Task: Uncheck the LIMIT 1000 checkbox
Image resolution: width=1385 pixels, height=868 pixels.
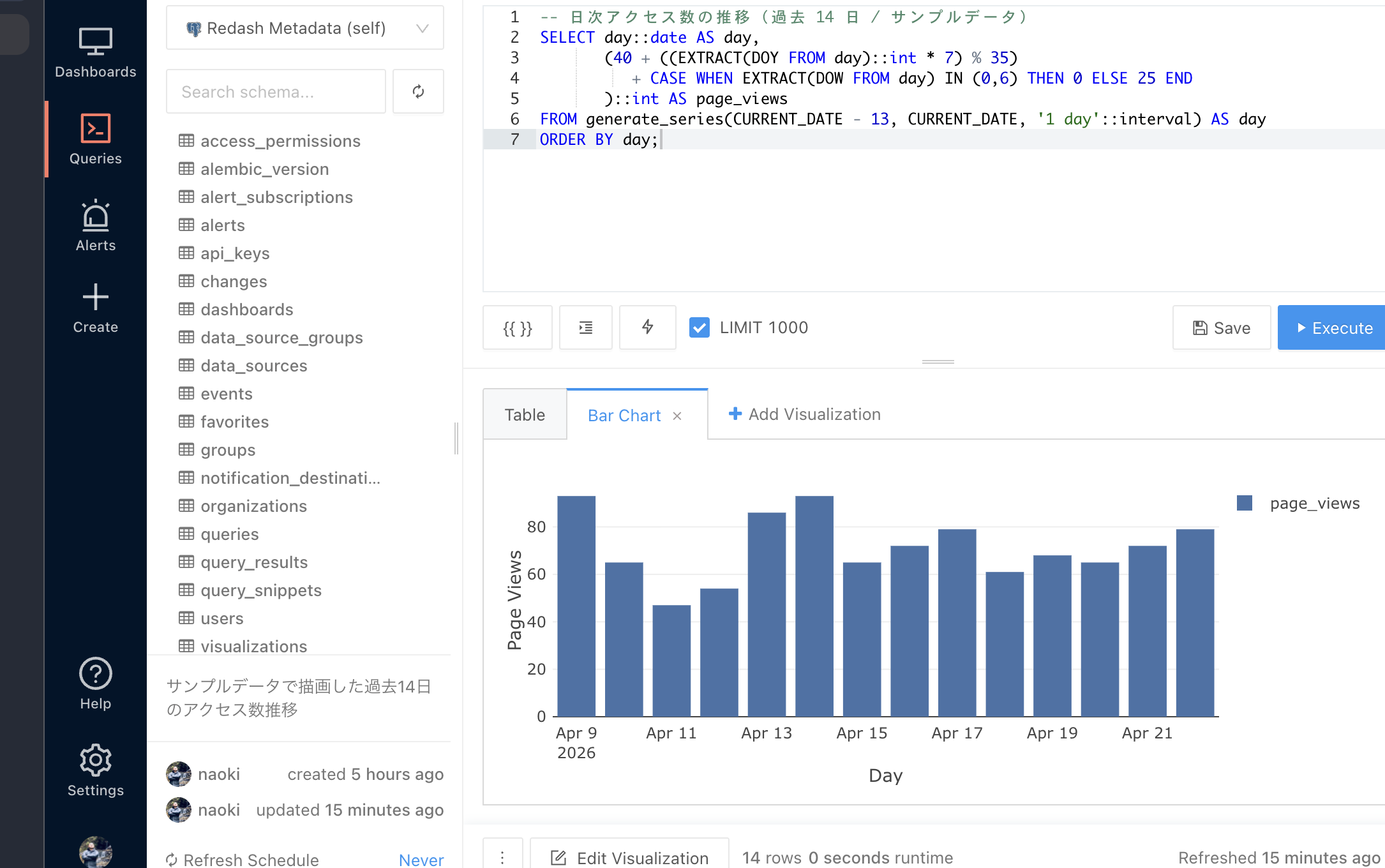Action: pos(700,327)
